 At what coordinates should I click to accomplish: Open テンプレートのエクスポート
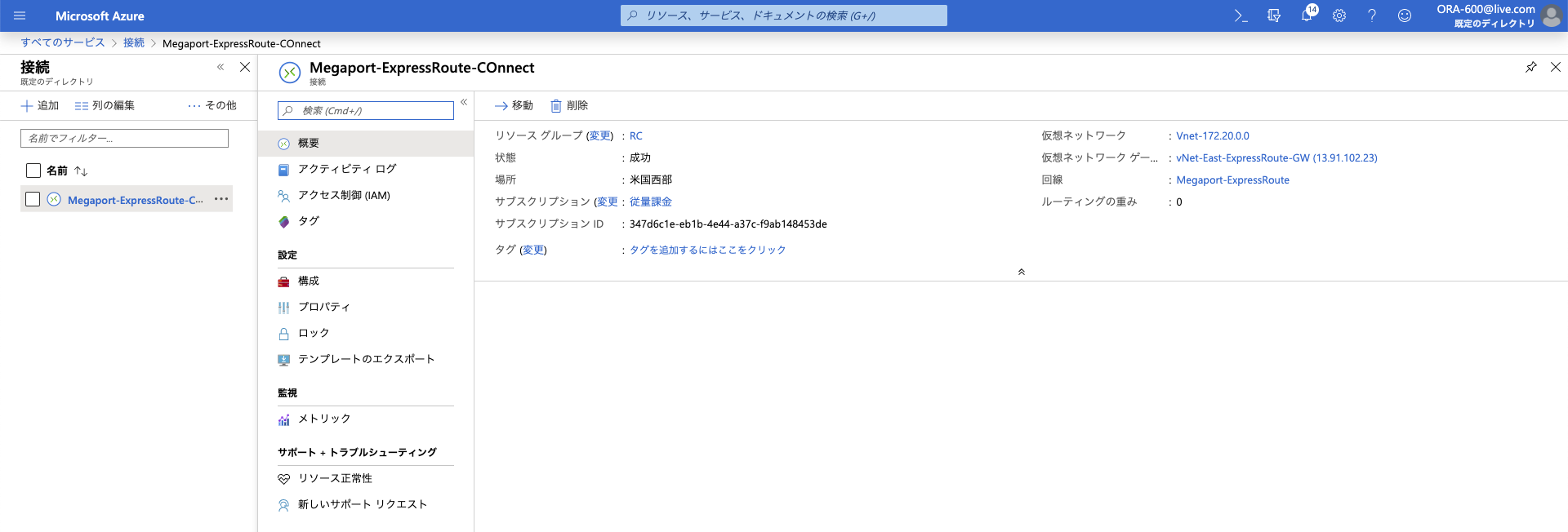point(366,359)
